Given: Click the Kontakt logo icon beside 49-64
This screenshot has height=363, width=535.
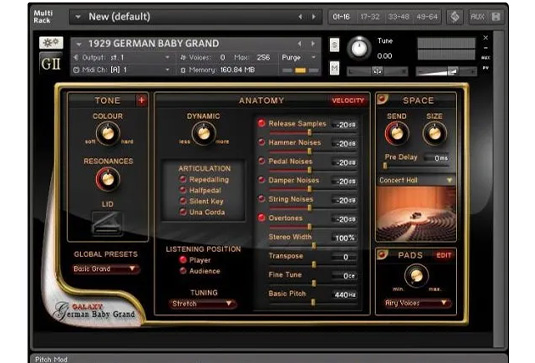Looking at the screenshot, I should [x=454, y=17].
